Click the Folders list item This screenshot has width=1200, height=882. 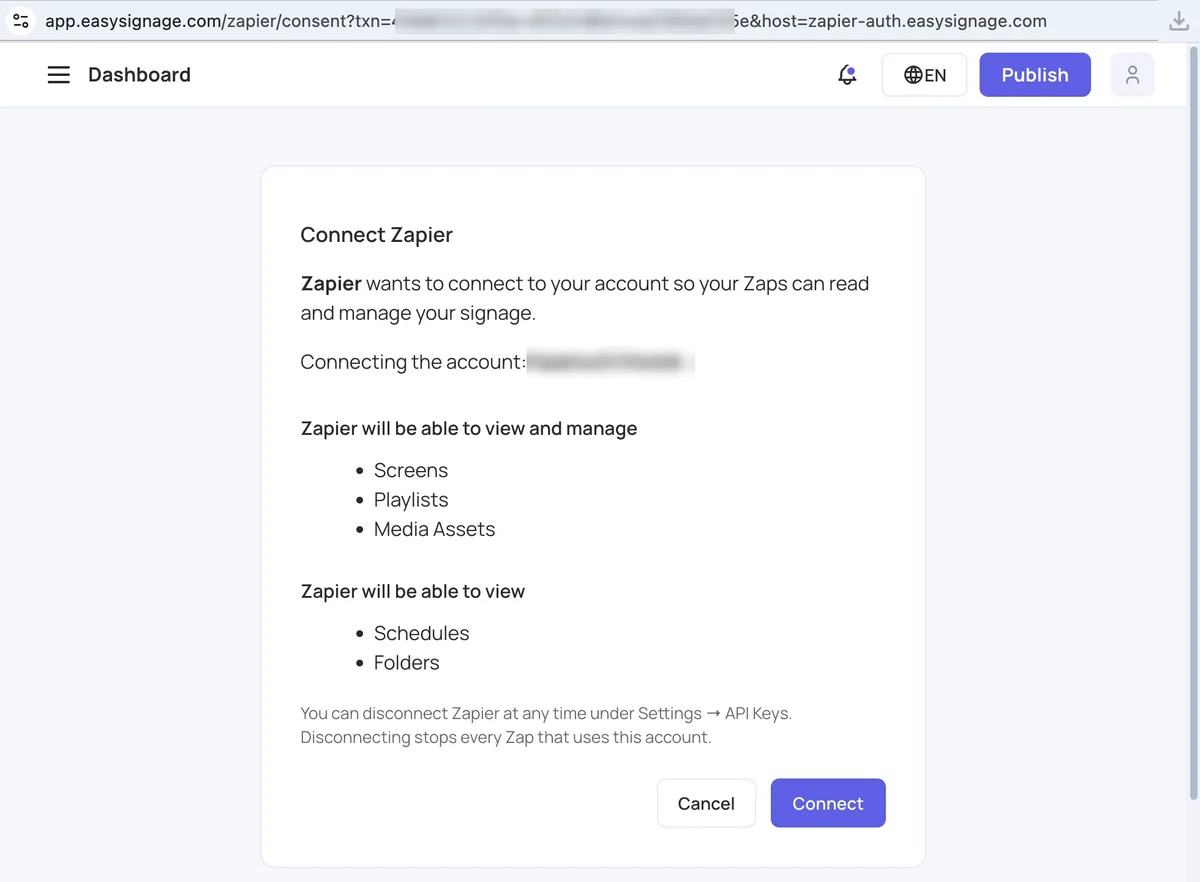click(406, 662)
